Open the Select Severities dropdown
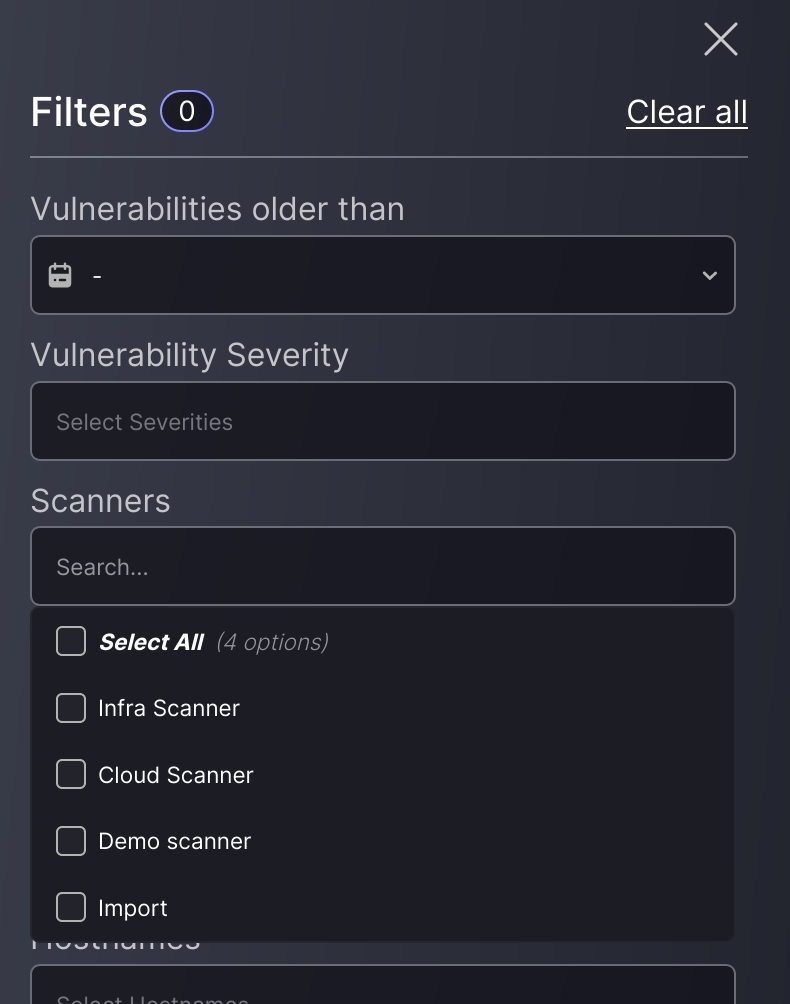The image size is (790, 1004). 383,421
